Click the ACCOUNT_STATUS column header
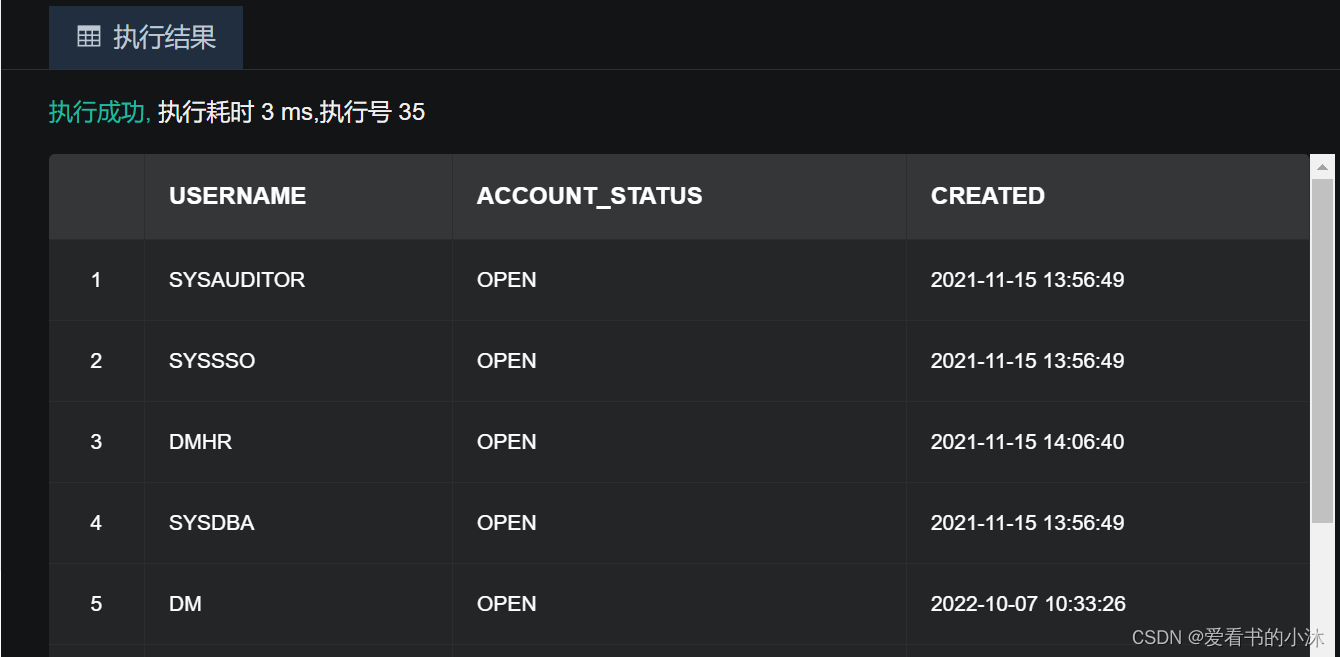1340x657 pixels. click(x=589, y=196)
